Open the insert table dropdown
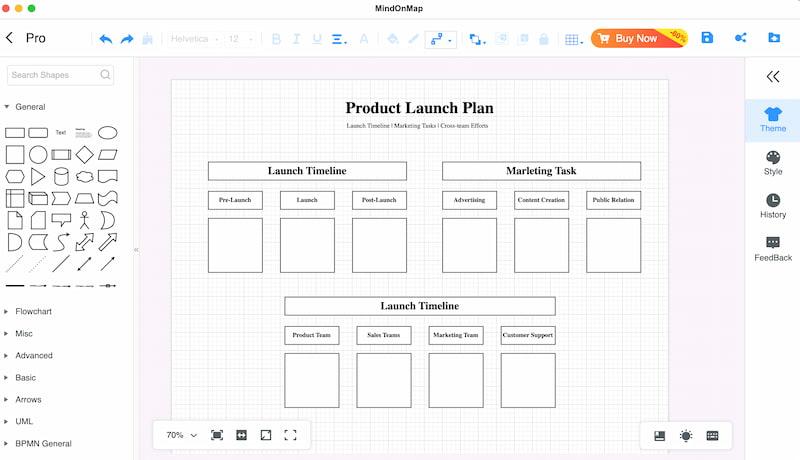 [x=574, y=39]
